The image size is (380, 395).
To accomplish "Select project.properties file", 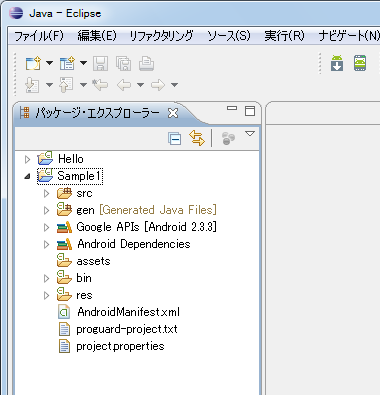I will pos(120,346).
